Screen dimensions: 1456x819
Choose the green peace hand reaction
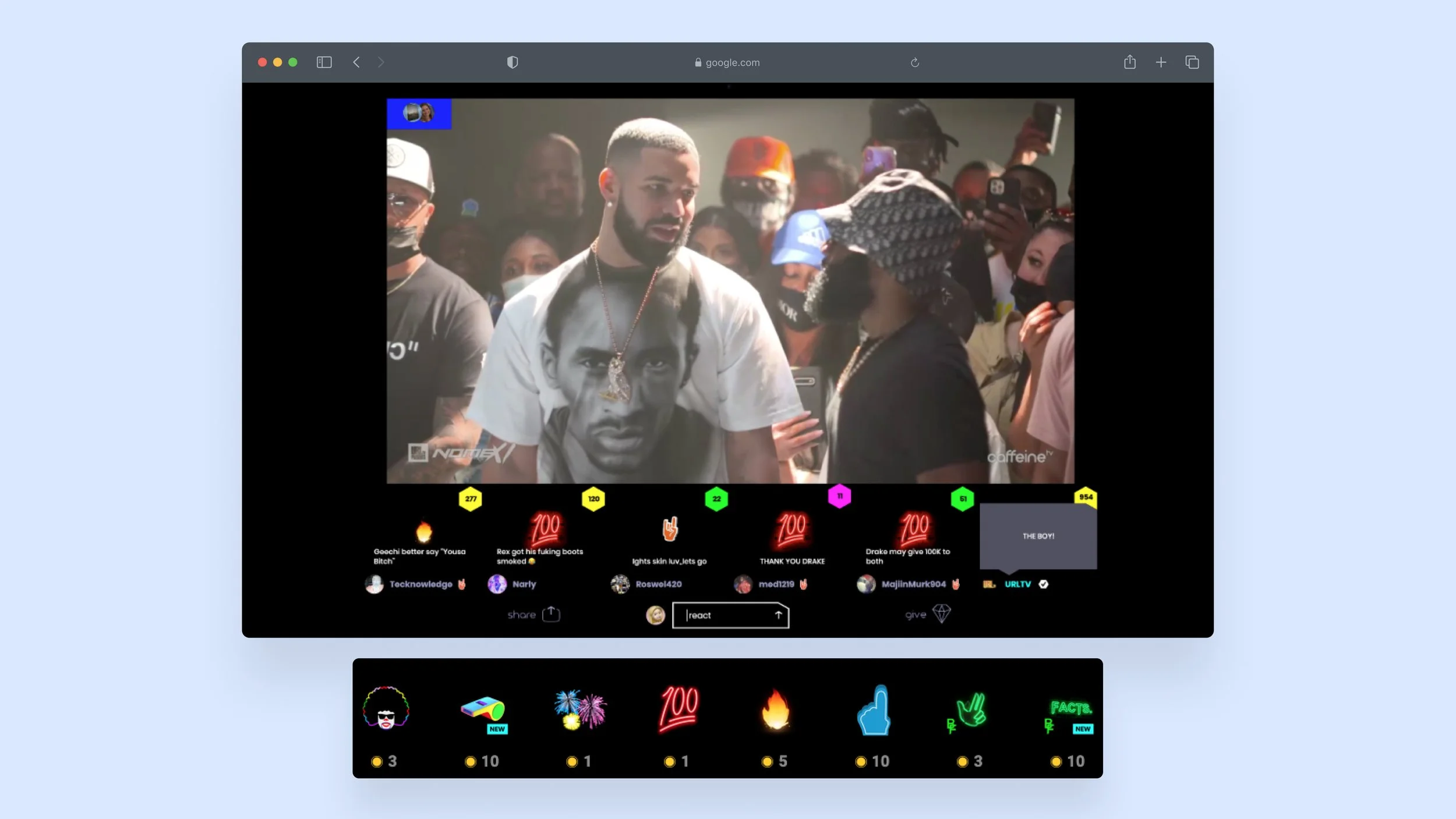(x=970, y=709)
